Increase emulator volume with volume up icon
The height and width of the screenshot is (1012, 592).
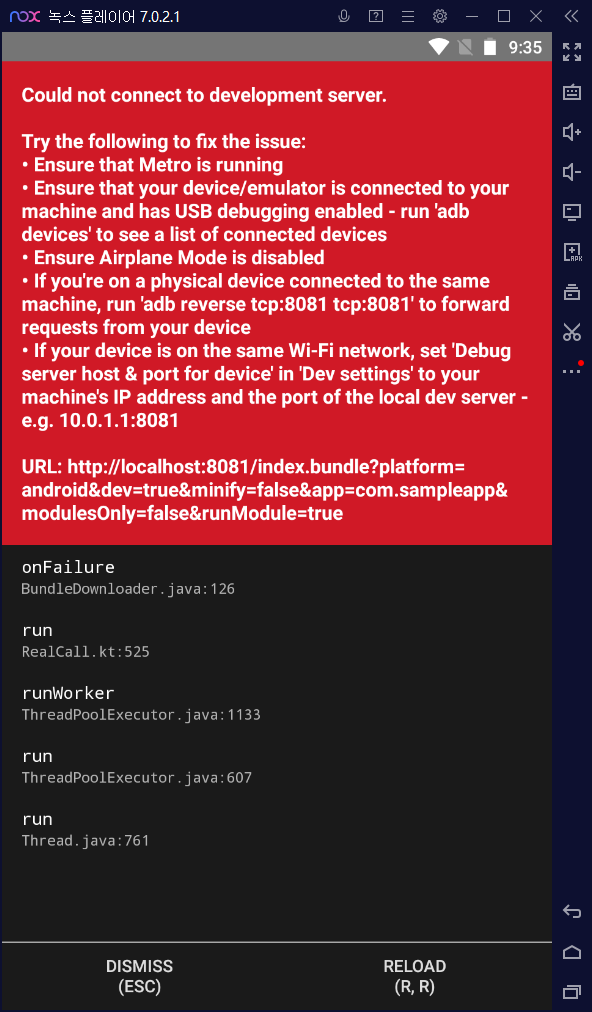click(x=571, y=132)
